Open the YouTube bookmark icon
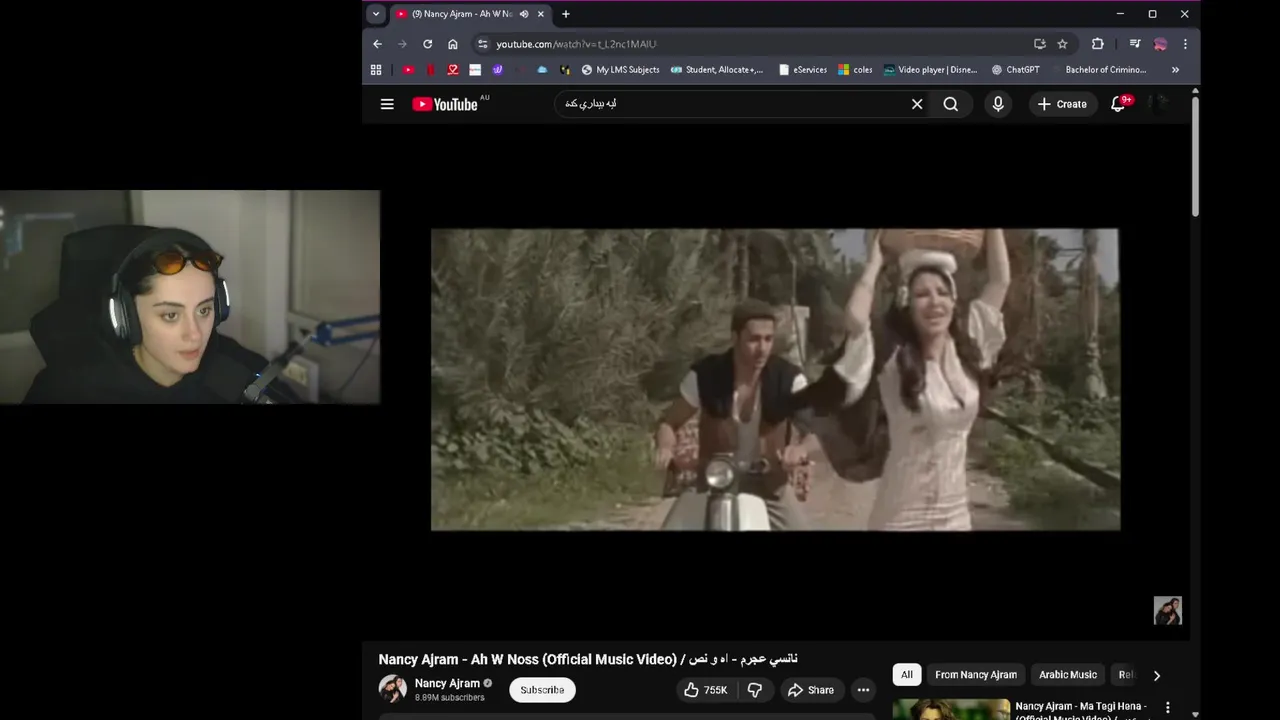The width and height of the screenshot is (1280, 720). [408, 70]
